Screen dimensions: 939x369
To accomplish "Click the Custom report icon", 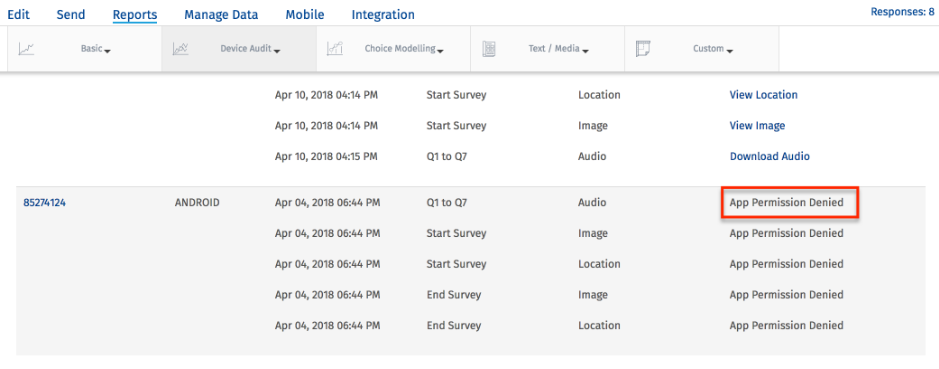I will click(643, 49).
